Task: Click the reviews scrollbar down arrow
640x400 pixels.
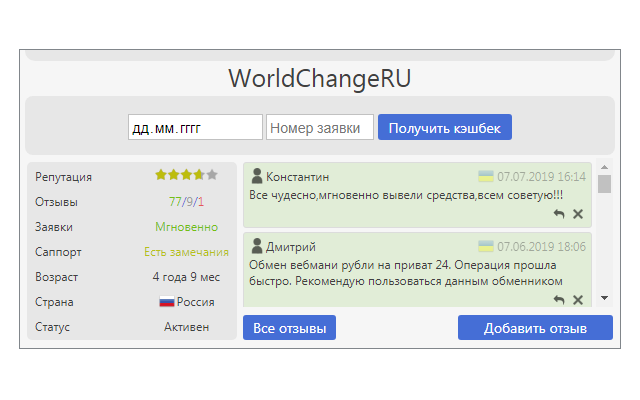Action: (604, 298)
